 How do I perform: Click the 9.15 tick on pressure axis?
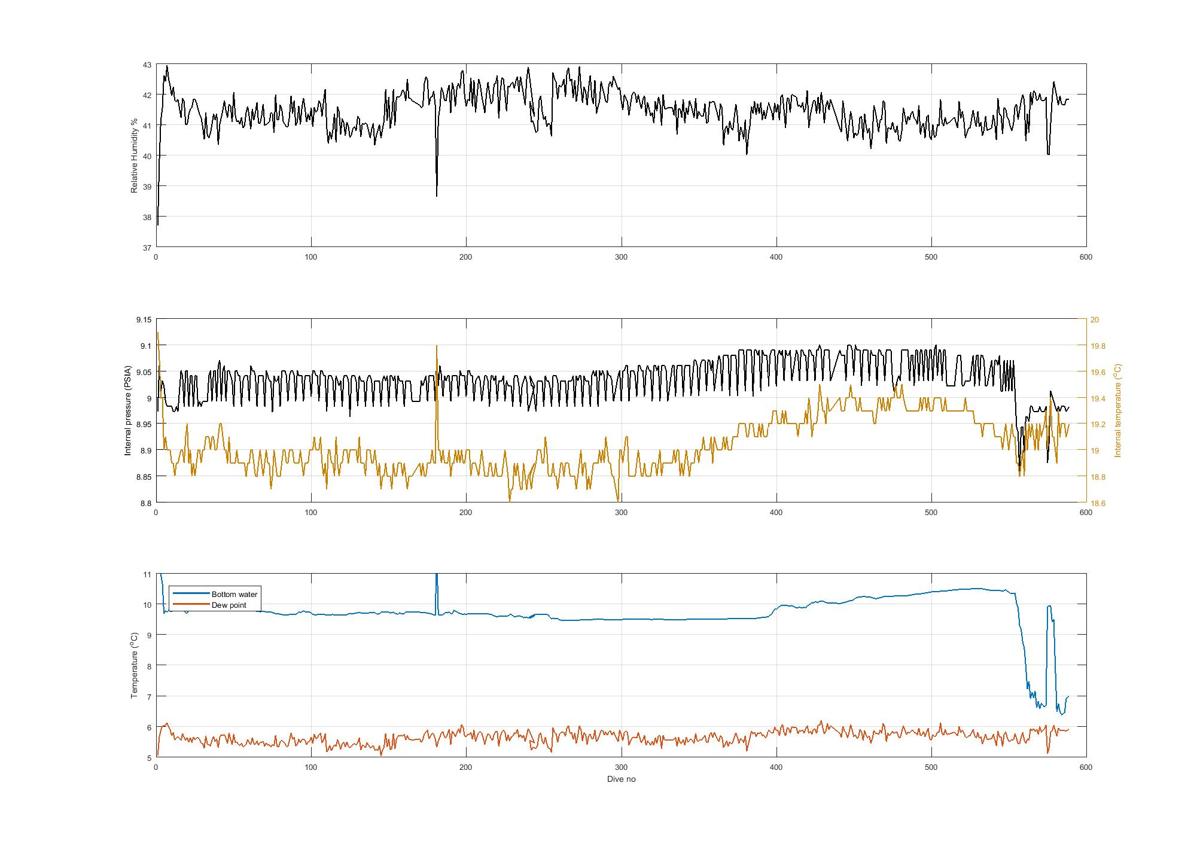145,320
